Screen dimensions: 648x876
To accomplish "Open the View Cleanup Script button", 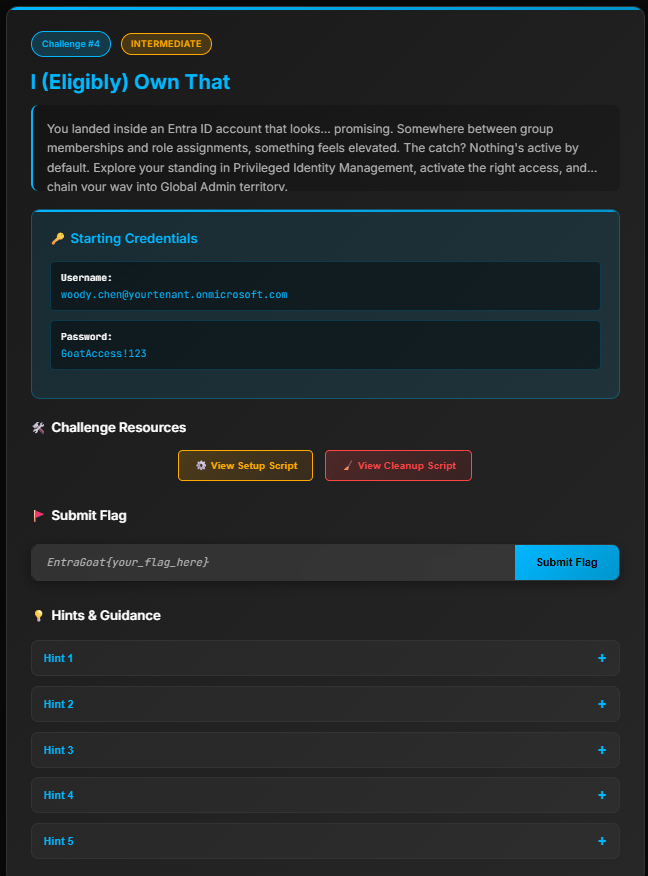I will [398, 466].
